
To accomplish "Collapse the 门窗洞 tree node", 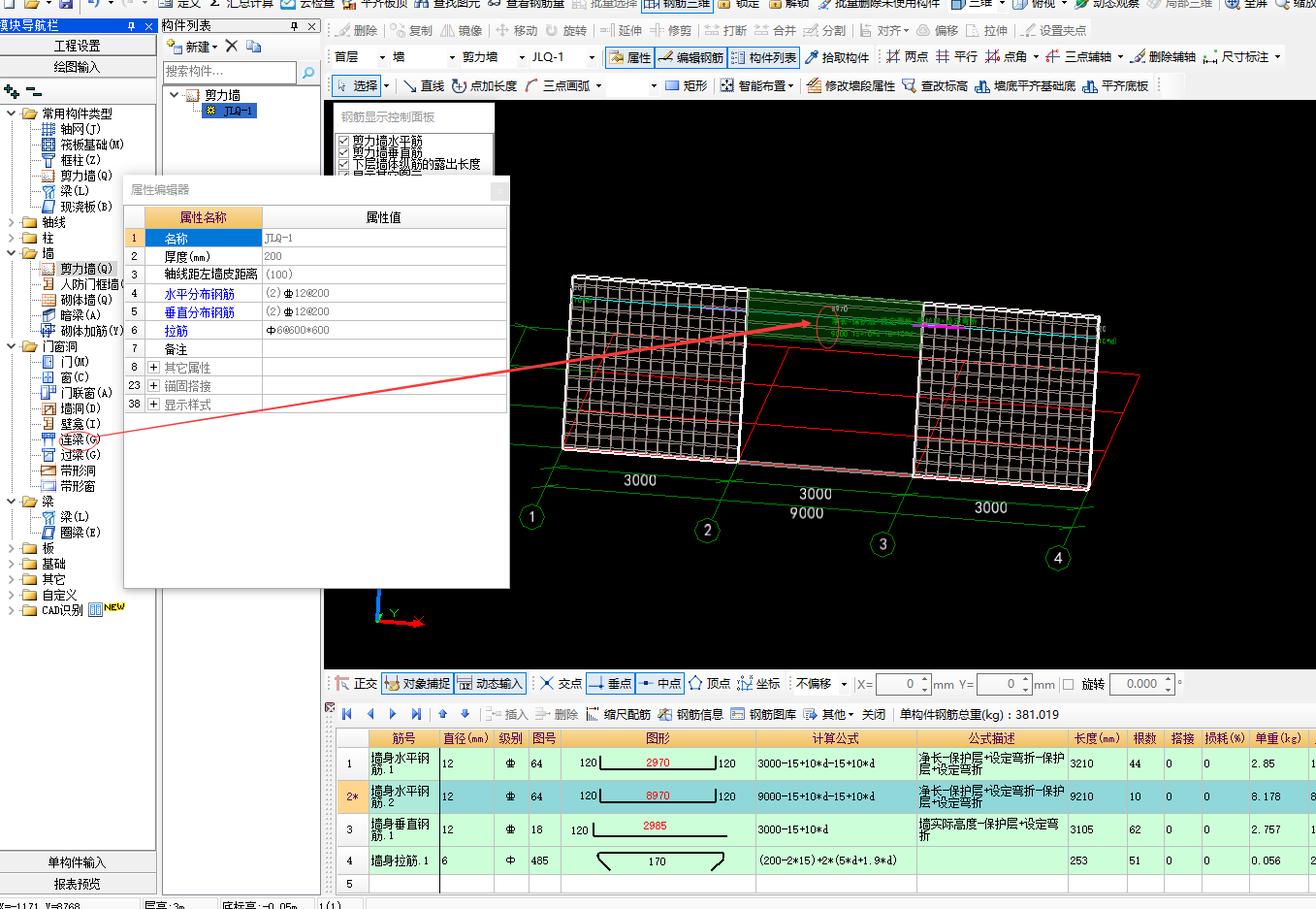I will coord(12,346).
